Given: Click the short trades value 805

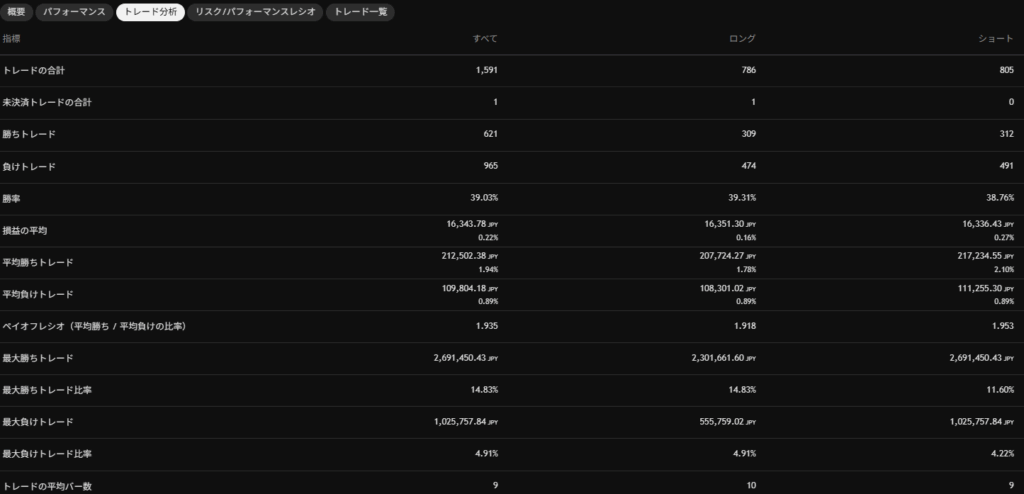Looking at the screenshot, I should click(1006, 70).
